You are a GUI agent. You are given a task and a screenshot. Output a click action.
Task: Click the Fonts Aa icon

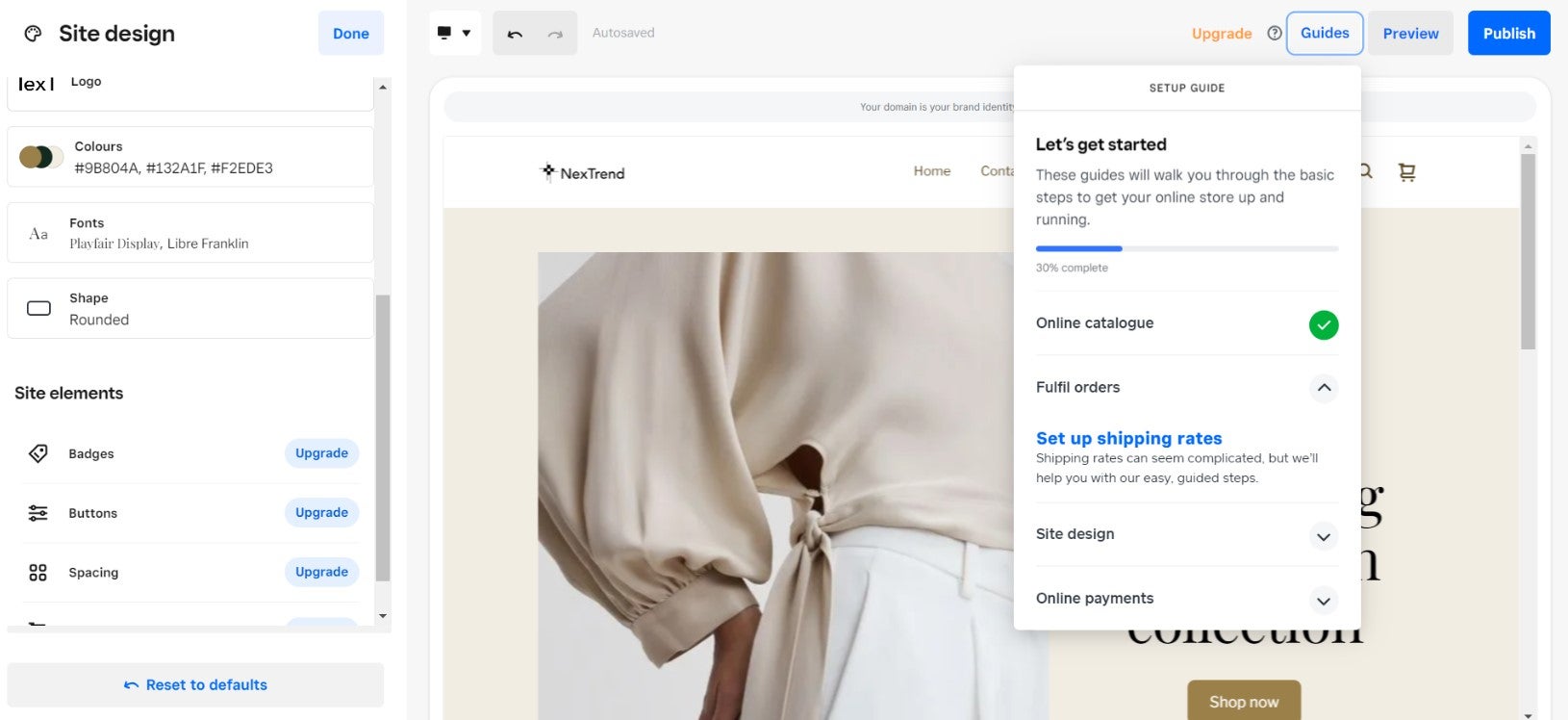(38, 233)
